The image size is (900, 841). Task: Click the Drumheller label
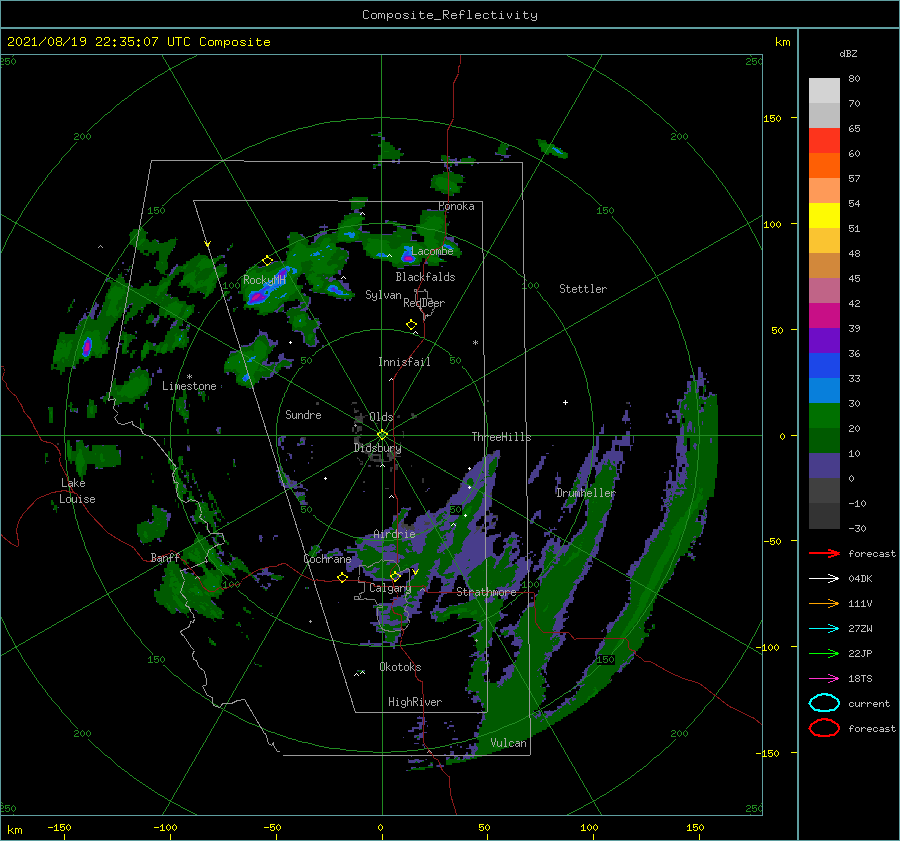(x=585, y=493)
